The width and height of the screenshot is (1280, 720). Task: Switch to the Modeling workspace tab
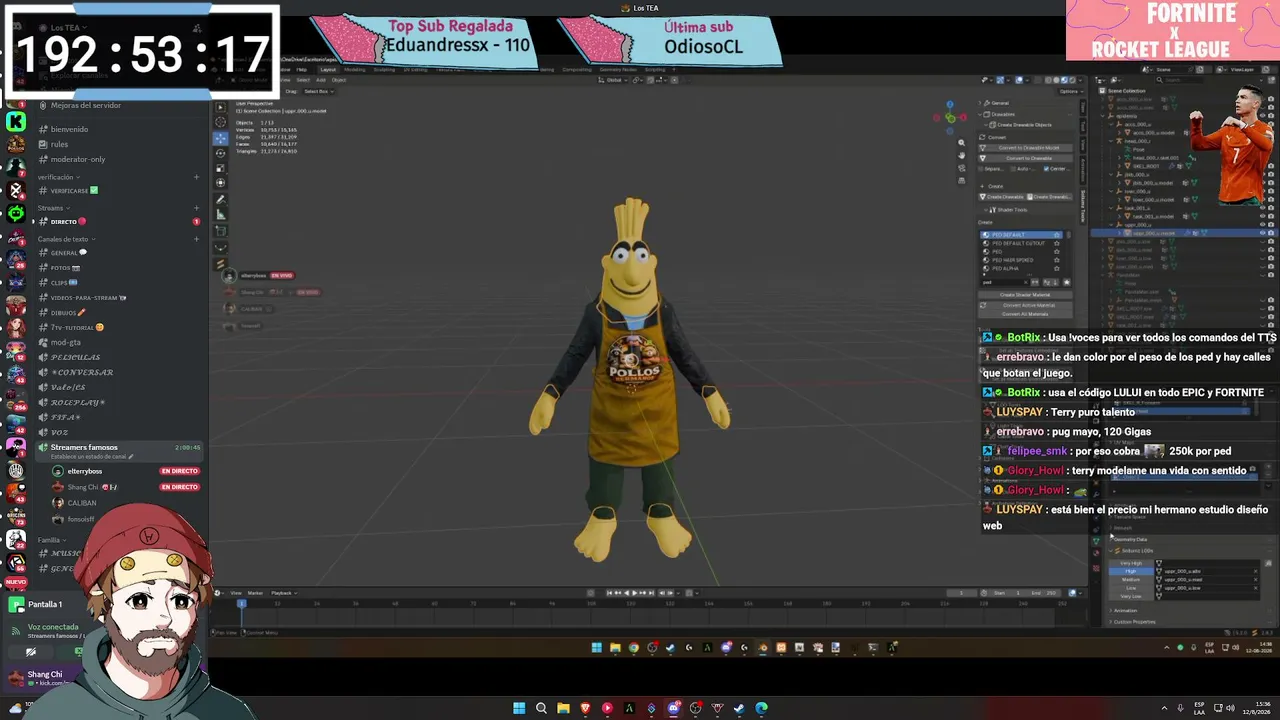[355, 69]
